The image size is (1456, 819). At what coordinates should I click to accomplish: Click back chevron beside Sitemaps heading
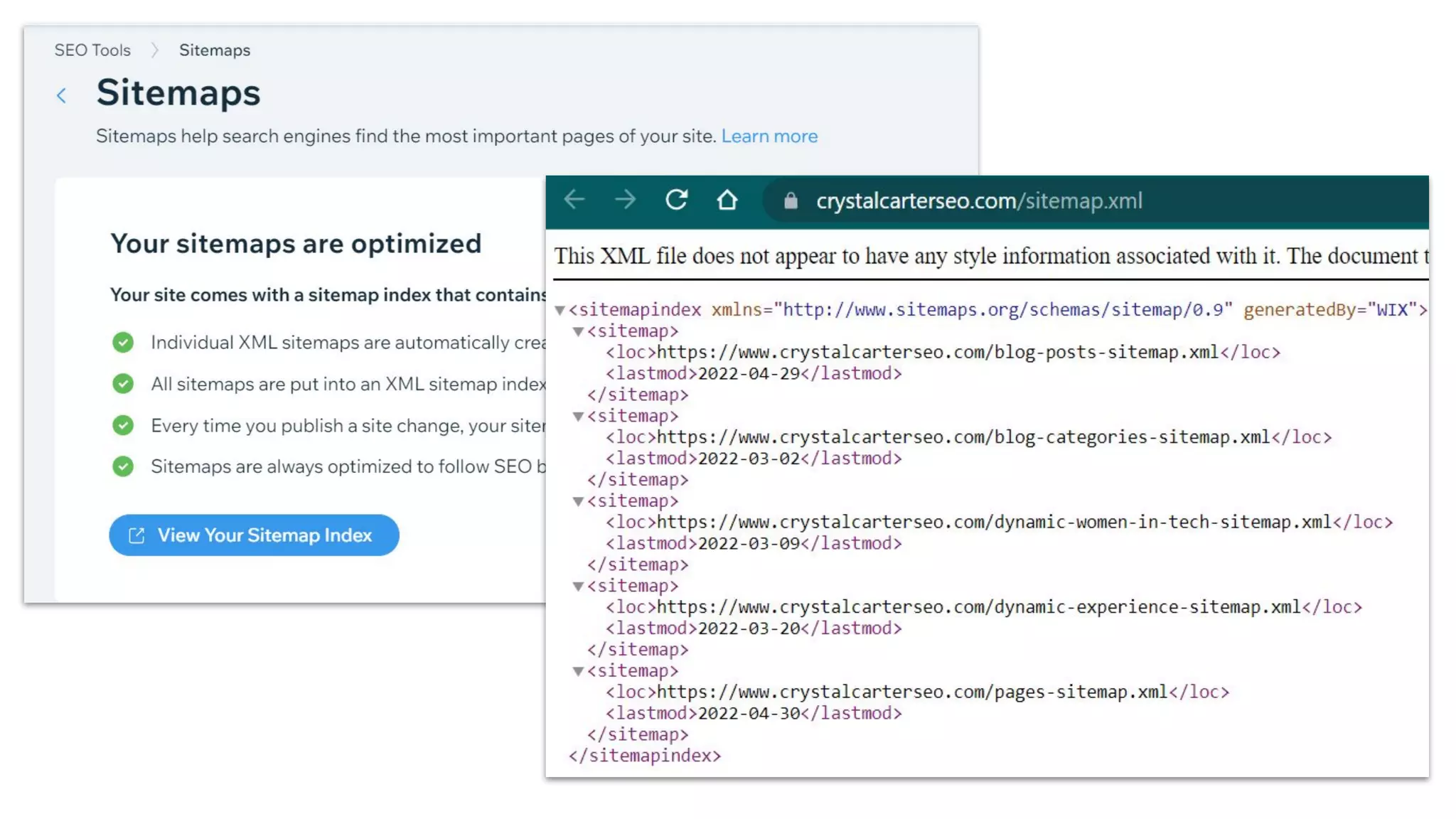pyautogui.click(x=62, y=95)
